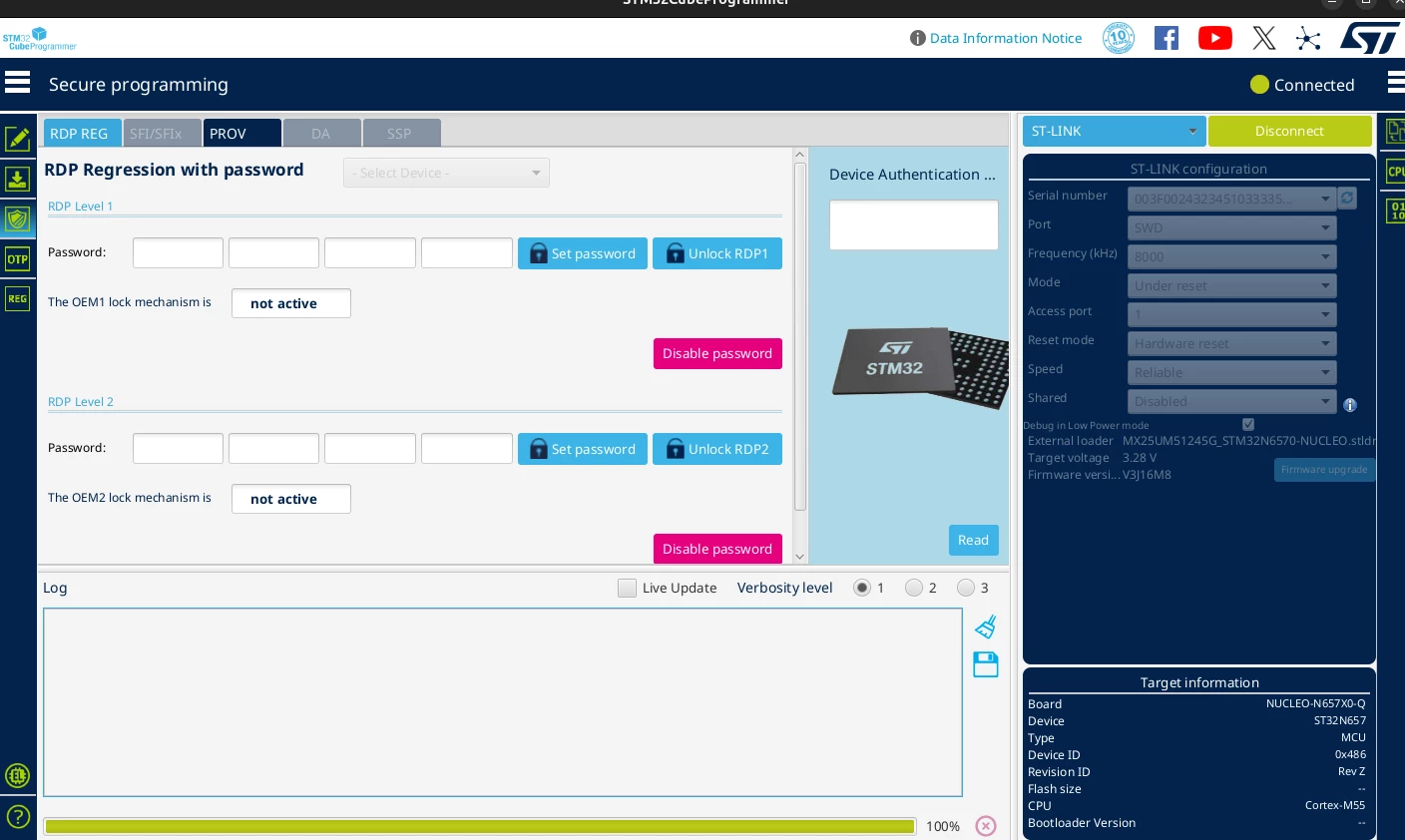This screenshot has width=1405, height=840.
Task: Select verbosity level 3
Action: pos(966,588)
